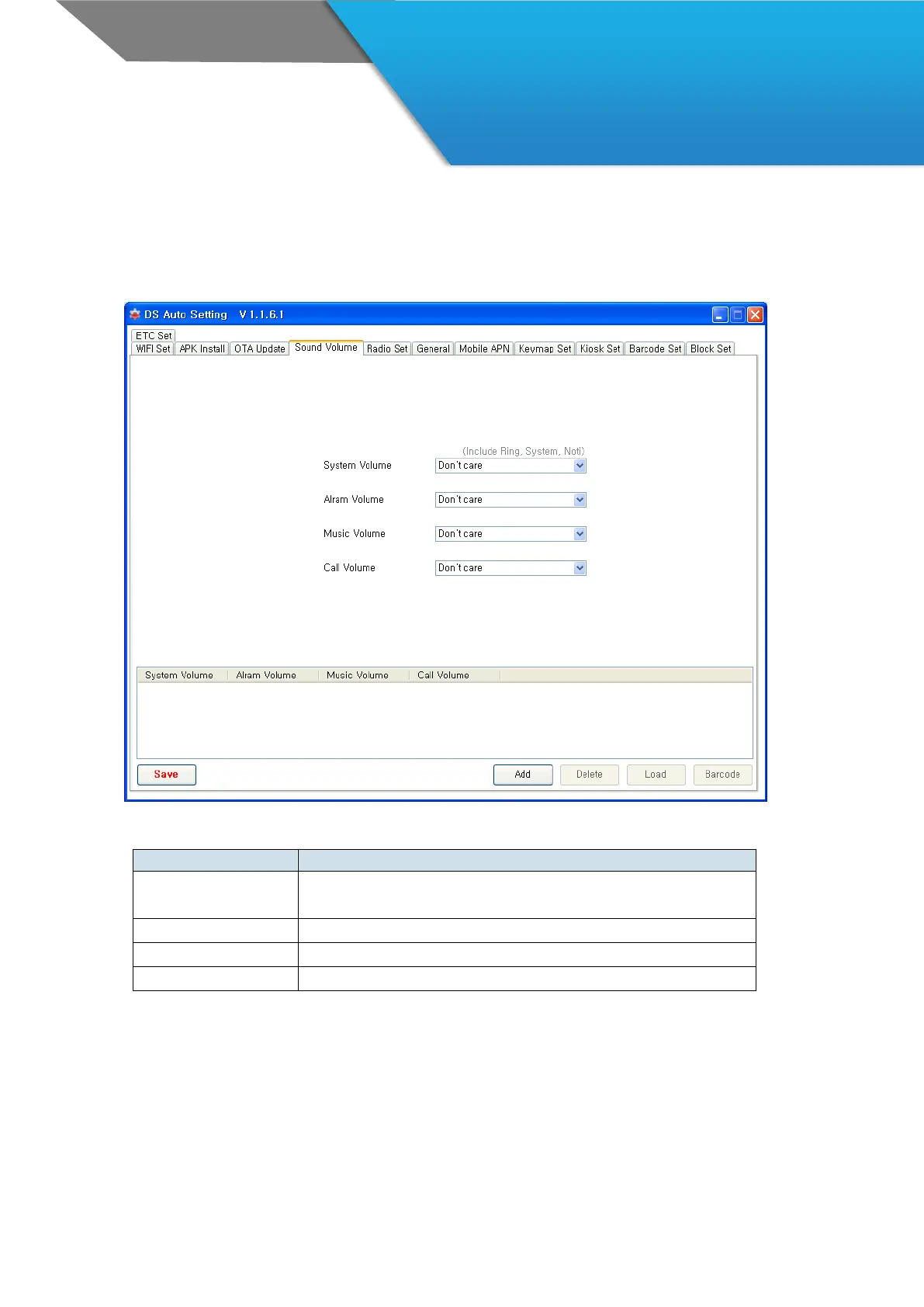Image resolution: width=924 pixels, height=1307 pixels.
Task: Maximize the DS Auto Setting window
Action: click(x=738, y=314)
